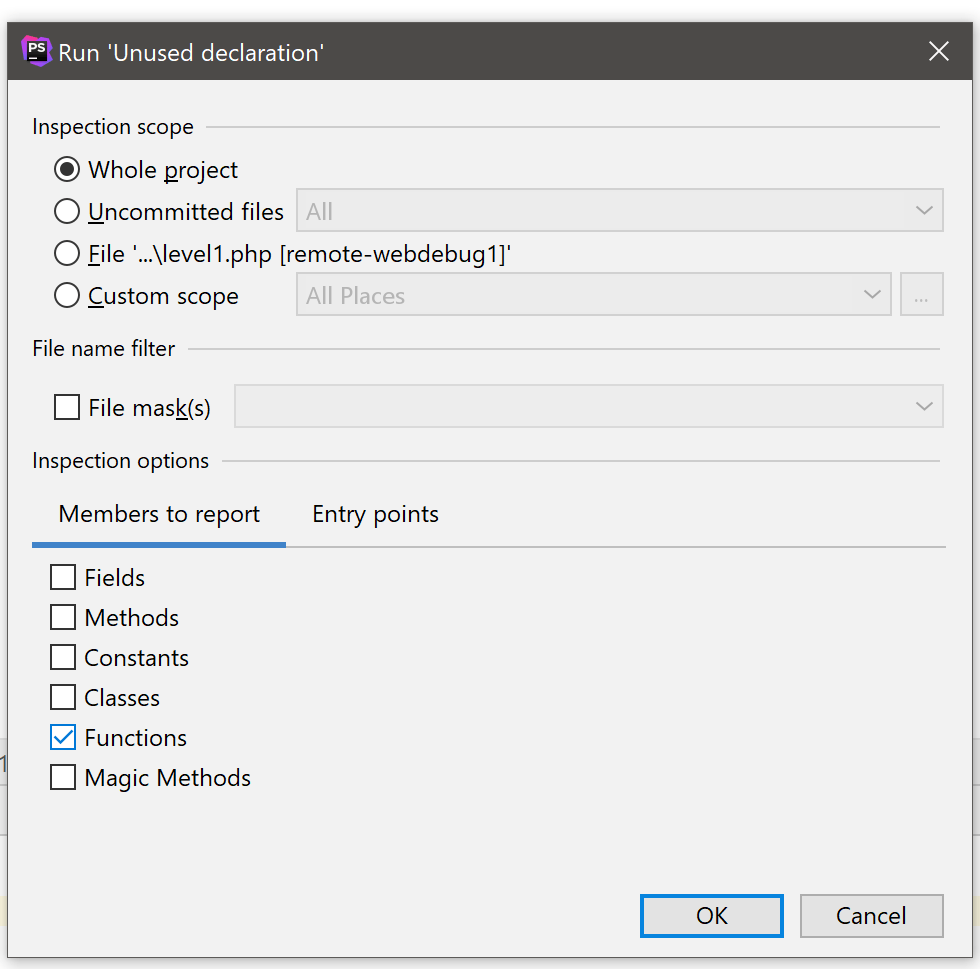This screenshot has height=969, width=980.
Task: Click the PhpStorm logo icon in title bar
Action: click(36, 51)
